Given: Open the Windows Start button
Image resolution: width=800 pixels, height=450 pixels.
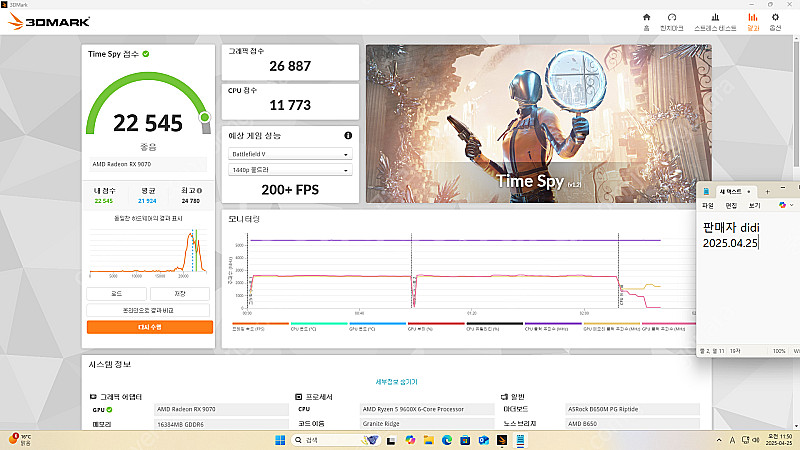Looking at the screenshot, I should pos(280,440).
